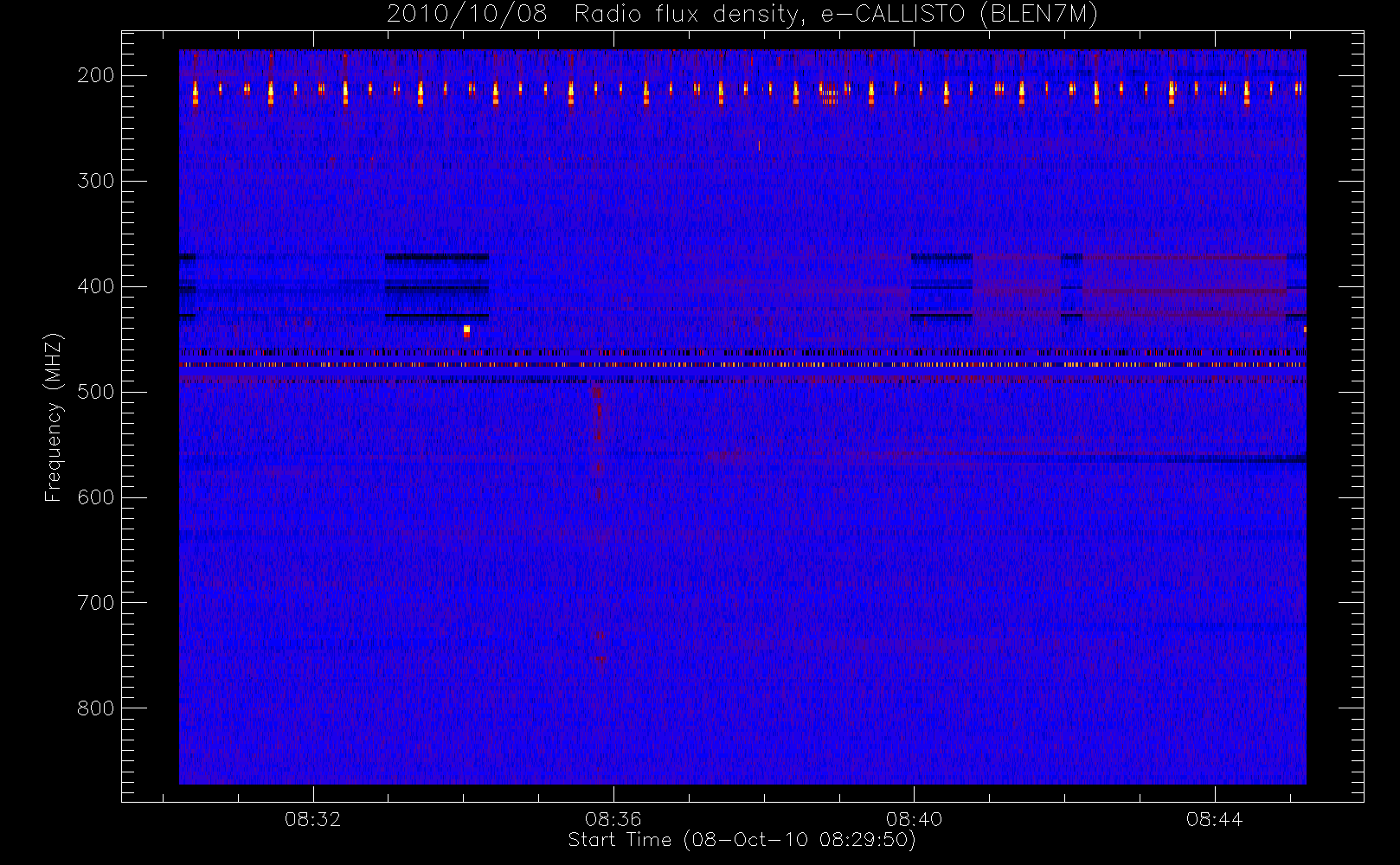1400x865 pixels.
Task: Click the 800 frequency tick label
Action: 96,708
